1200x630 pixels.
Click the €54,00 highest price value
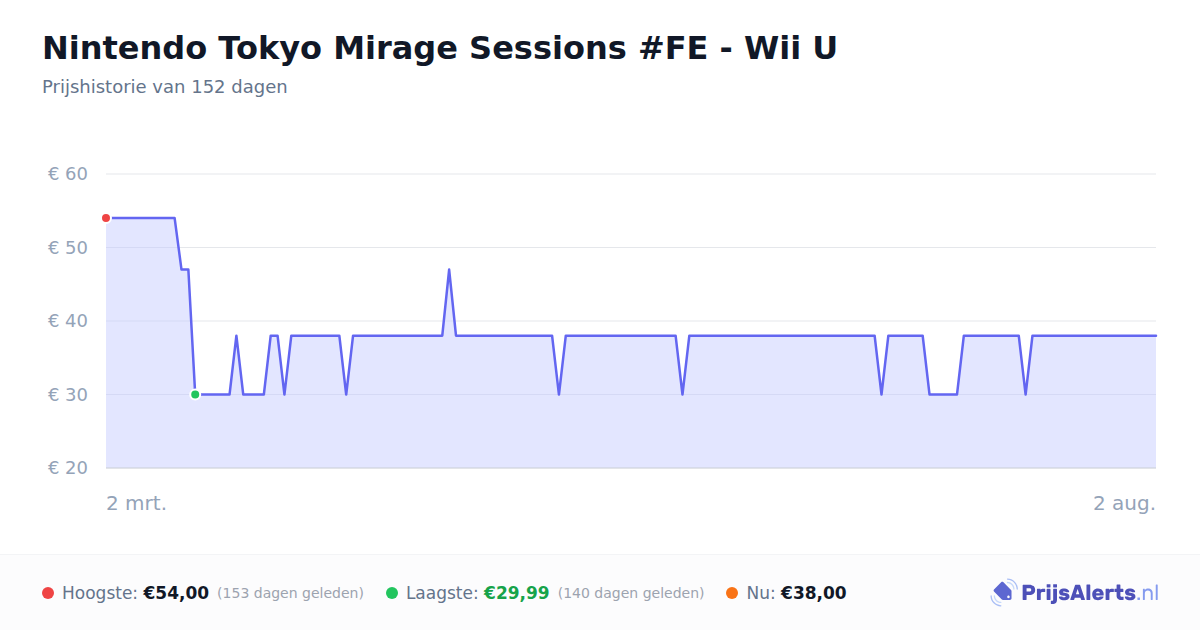(176, 593)
